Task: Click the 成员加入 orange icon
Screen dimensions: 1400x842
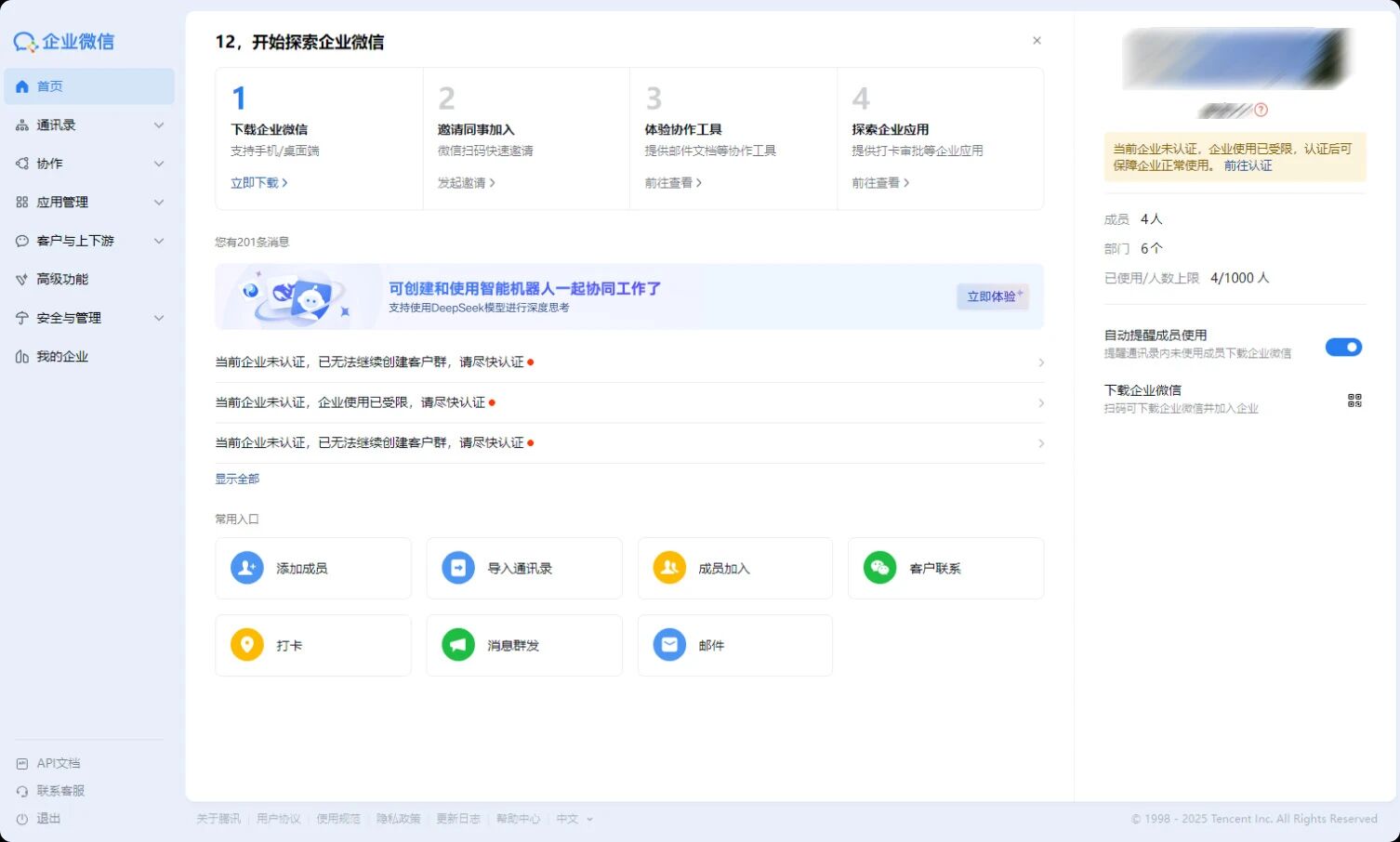Action: 668,568
